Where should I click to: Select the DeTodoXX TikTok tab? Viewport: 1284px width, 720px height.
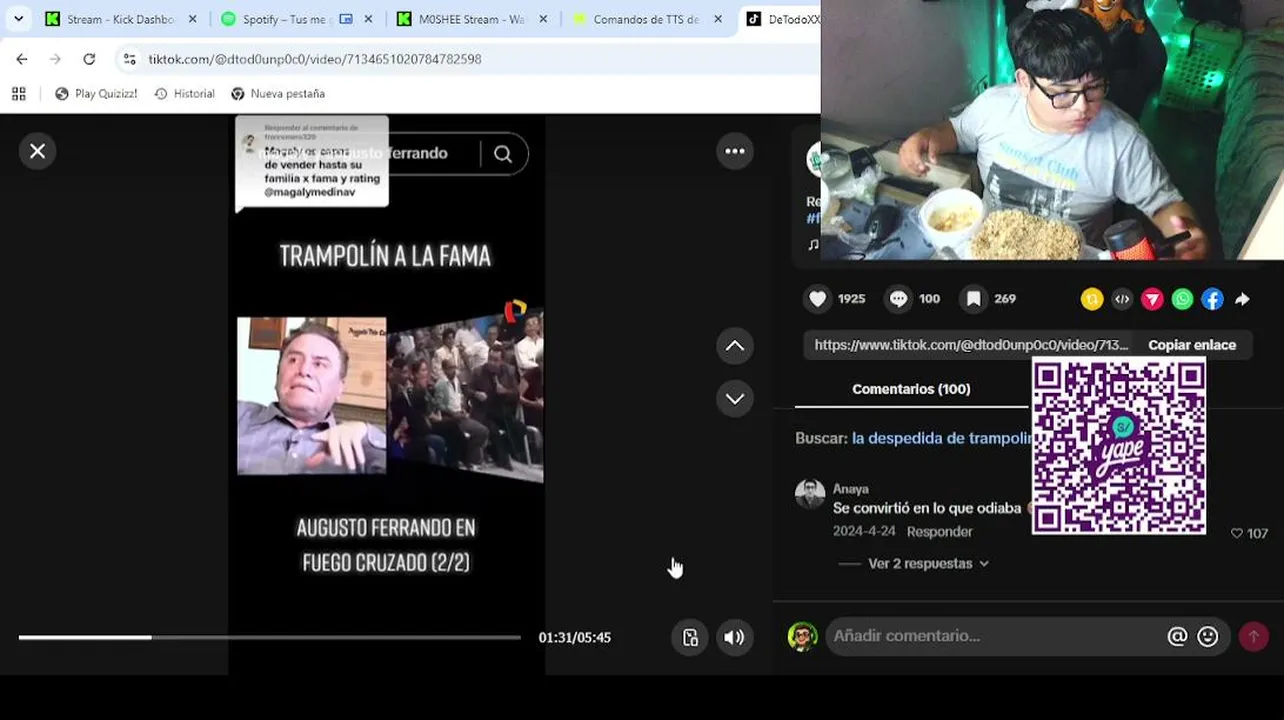tap(780, 19)
